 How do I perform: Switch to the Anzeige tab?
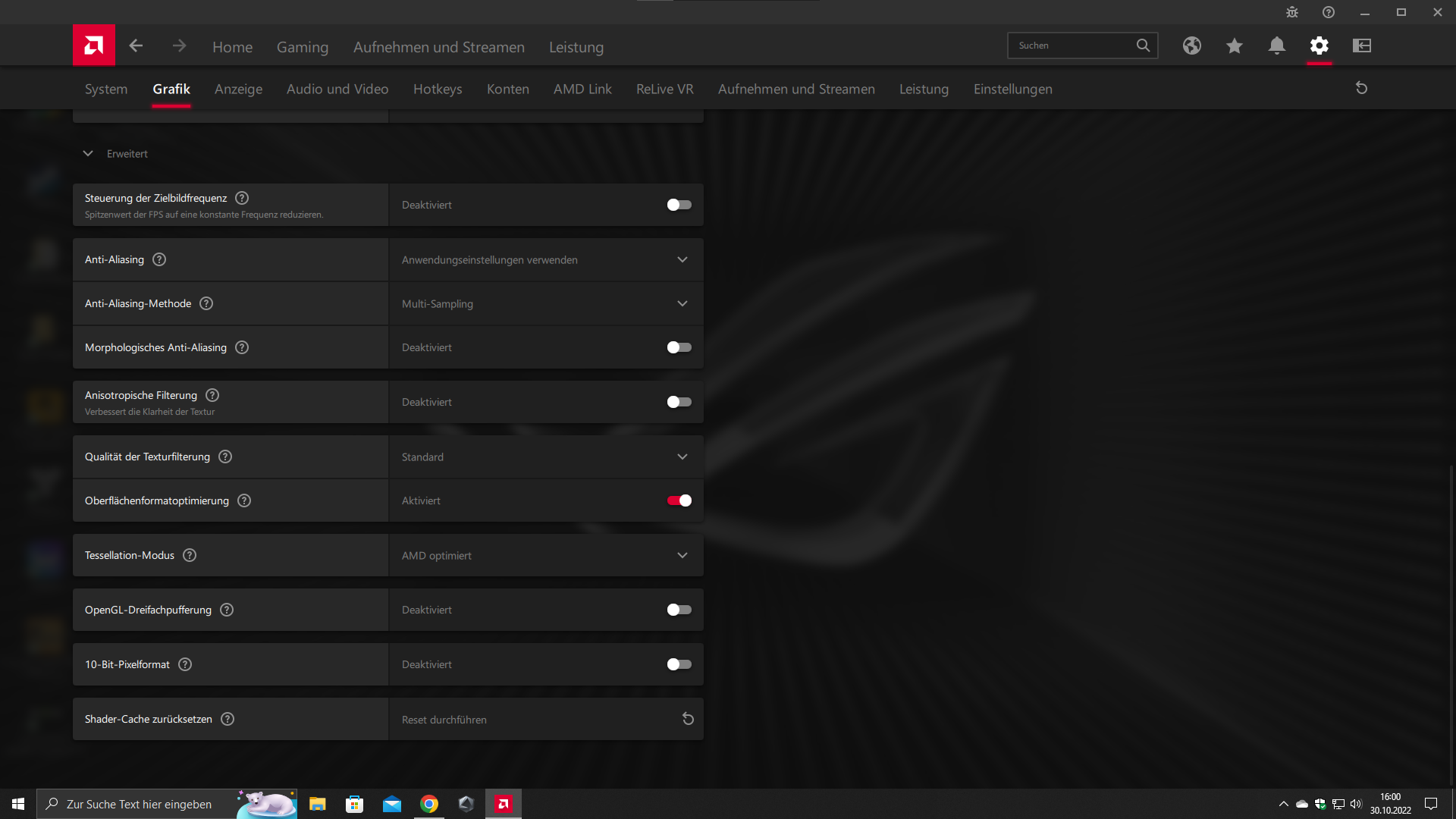point(238,89)
